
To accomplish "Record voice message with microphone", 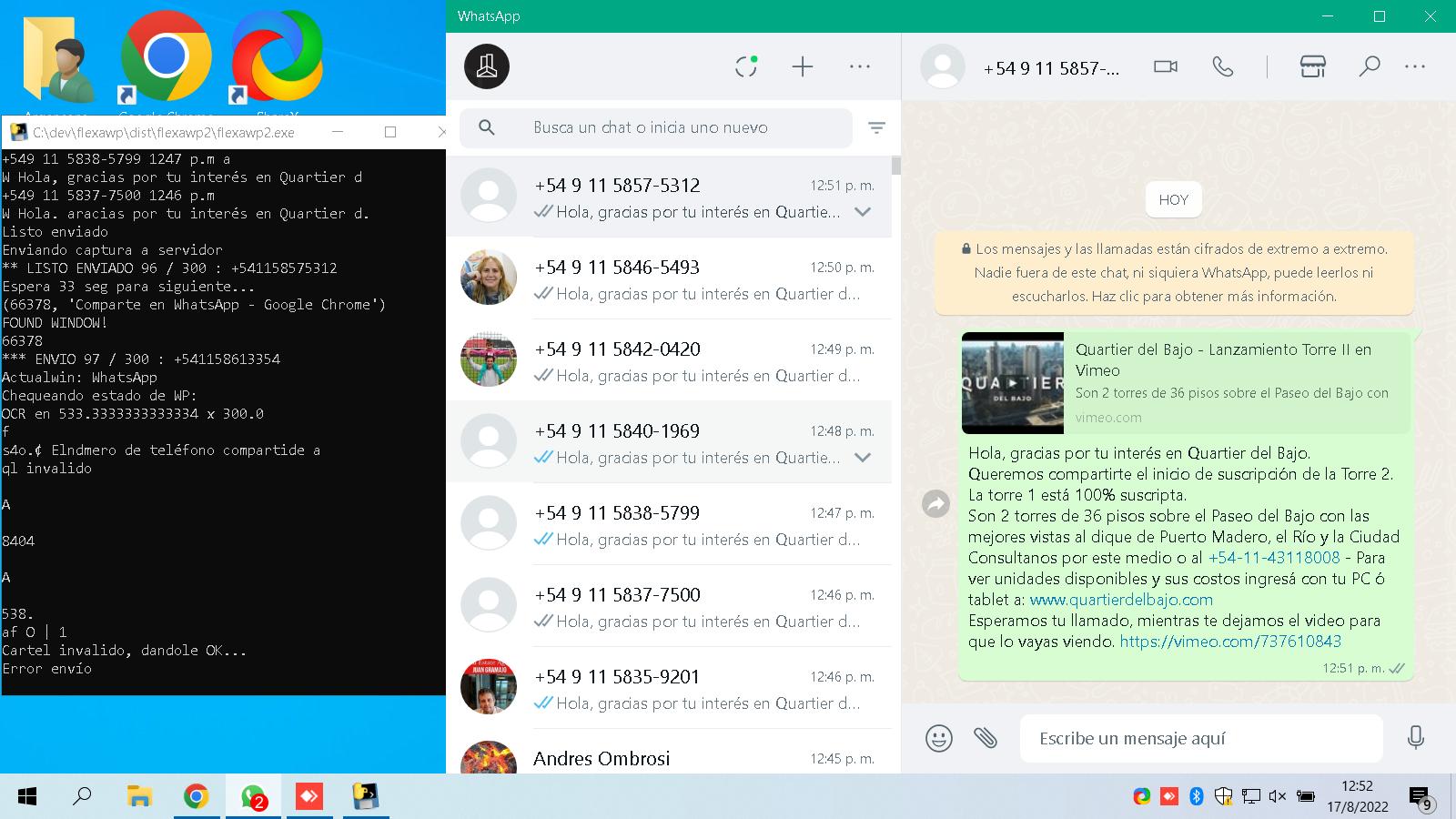I will point(1415,738).
